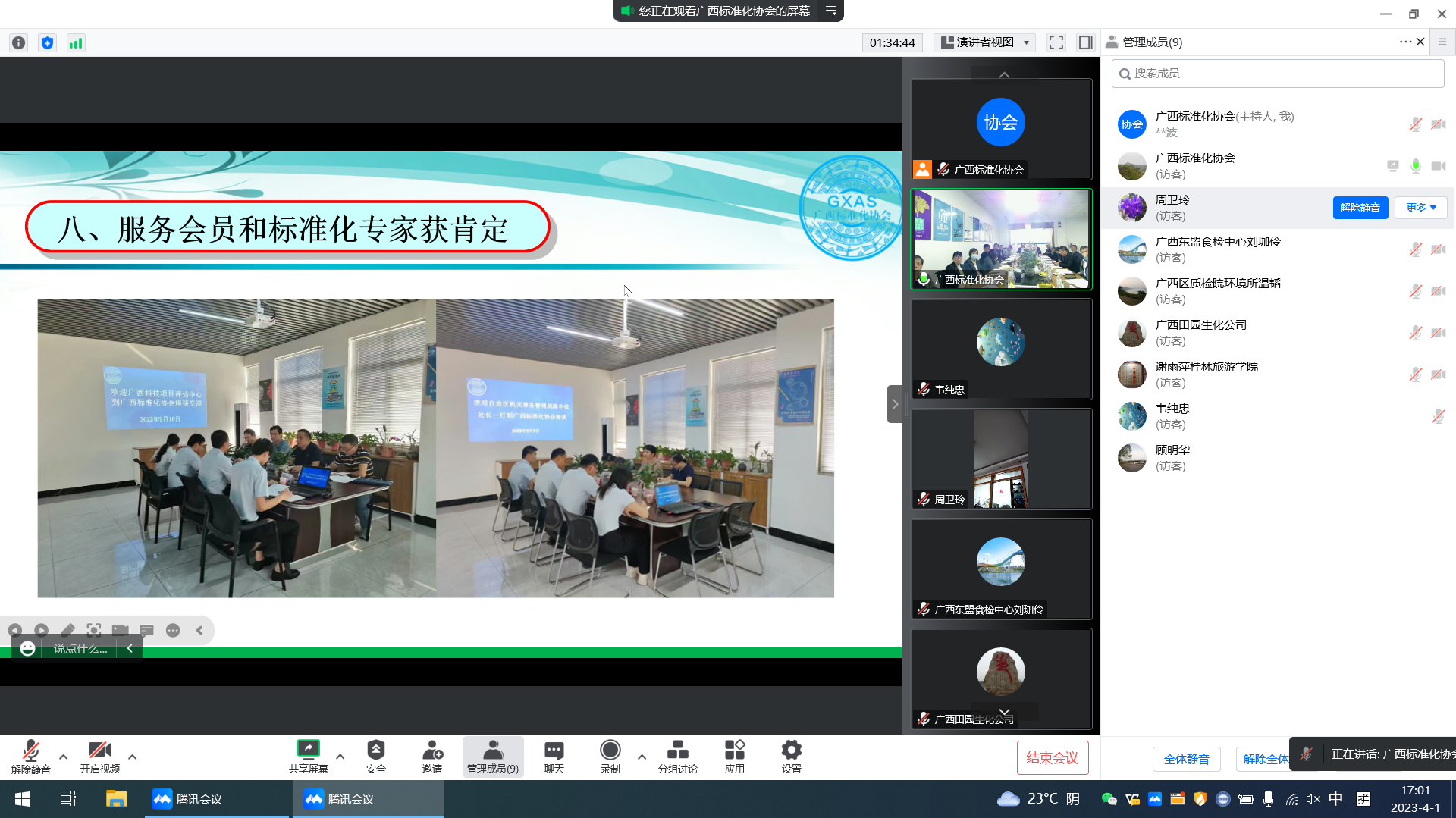Go to next slide in presentation controls

(x=42, y=630)
